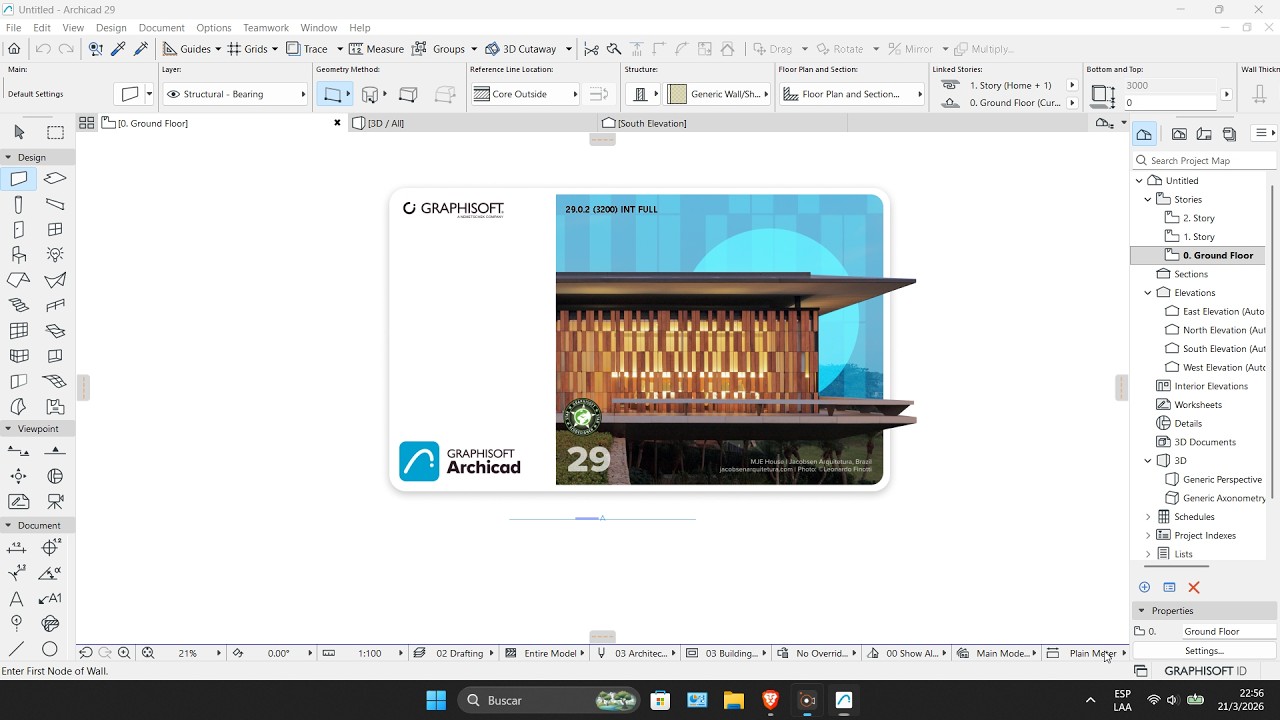
Task: Switch to the South Elevation tab
Action: tap(723, 123)
